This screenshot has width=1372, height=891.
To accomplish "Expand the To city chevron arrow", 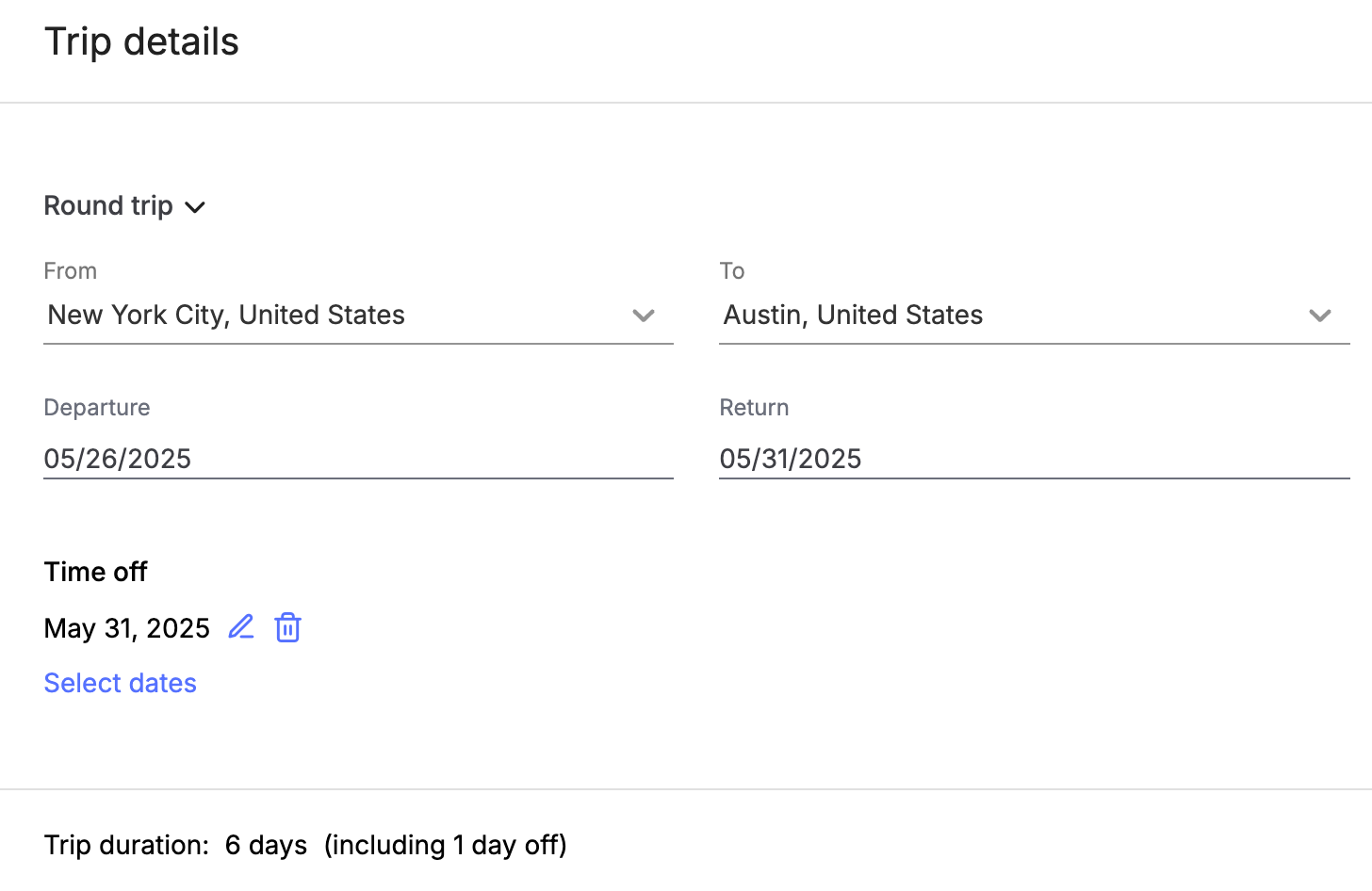I will pos(1320,316).
